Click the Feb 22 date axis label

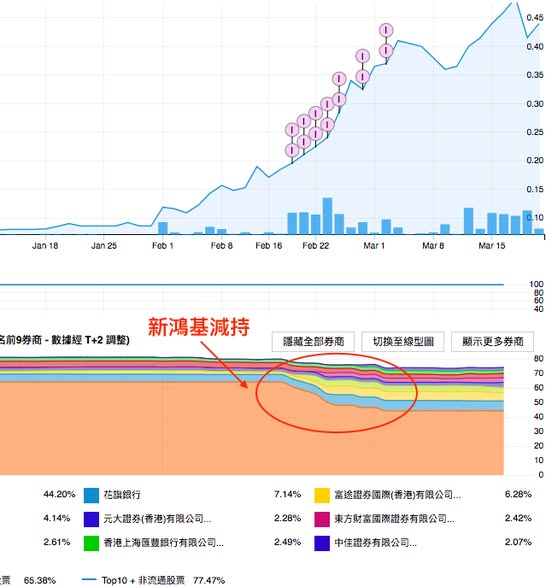pyautogui.click(x=315, y=246)
